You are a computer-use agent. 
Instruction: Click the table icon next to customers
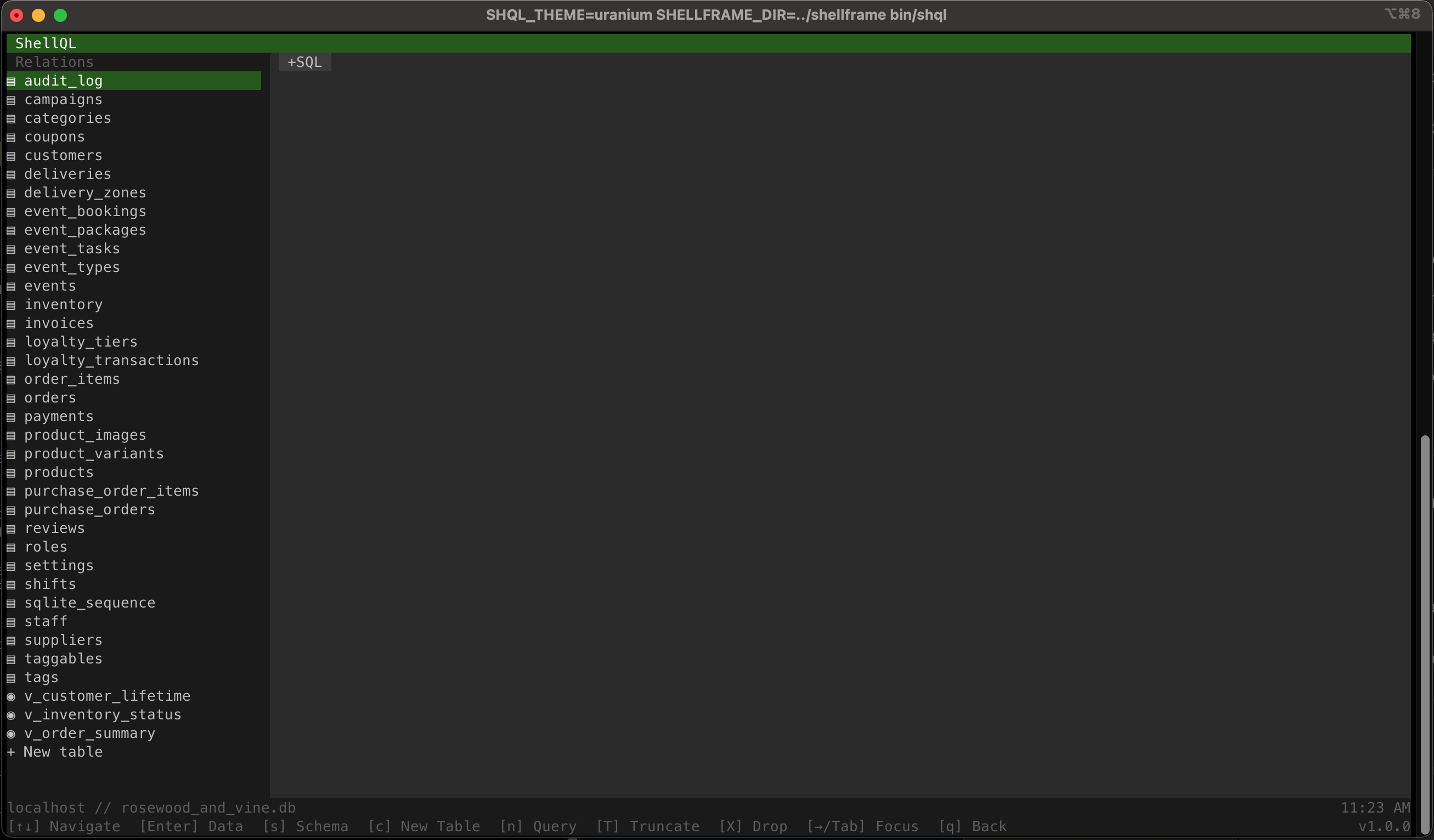[x=11, y=156]
